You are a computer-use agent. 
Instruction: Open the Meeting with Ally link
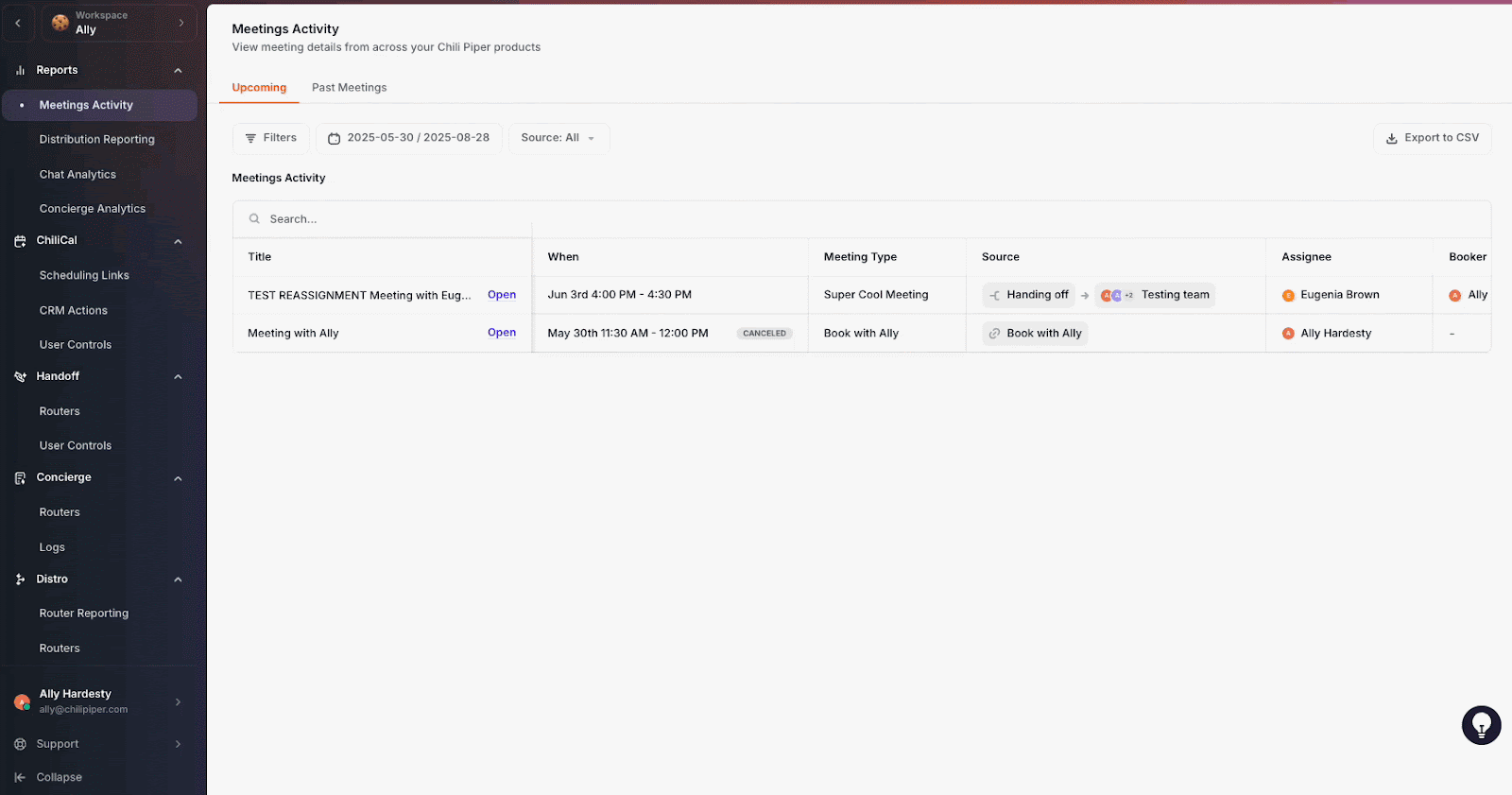[x=502, y=333]
